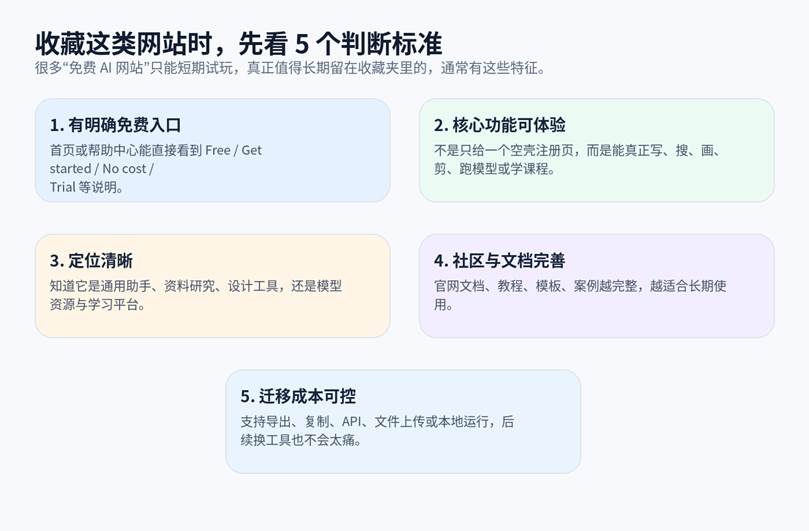Select the heading "3. 定位清晰"
809x531 pixels.
91,261
